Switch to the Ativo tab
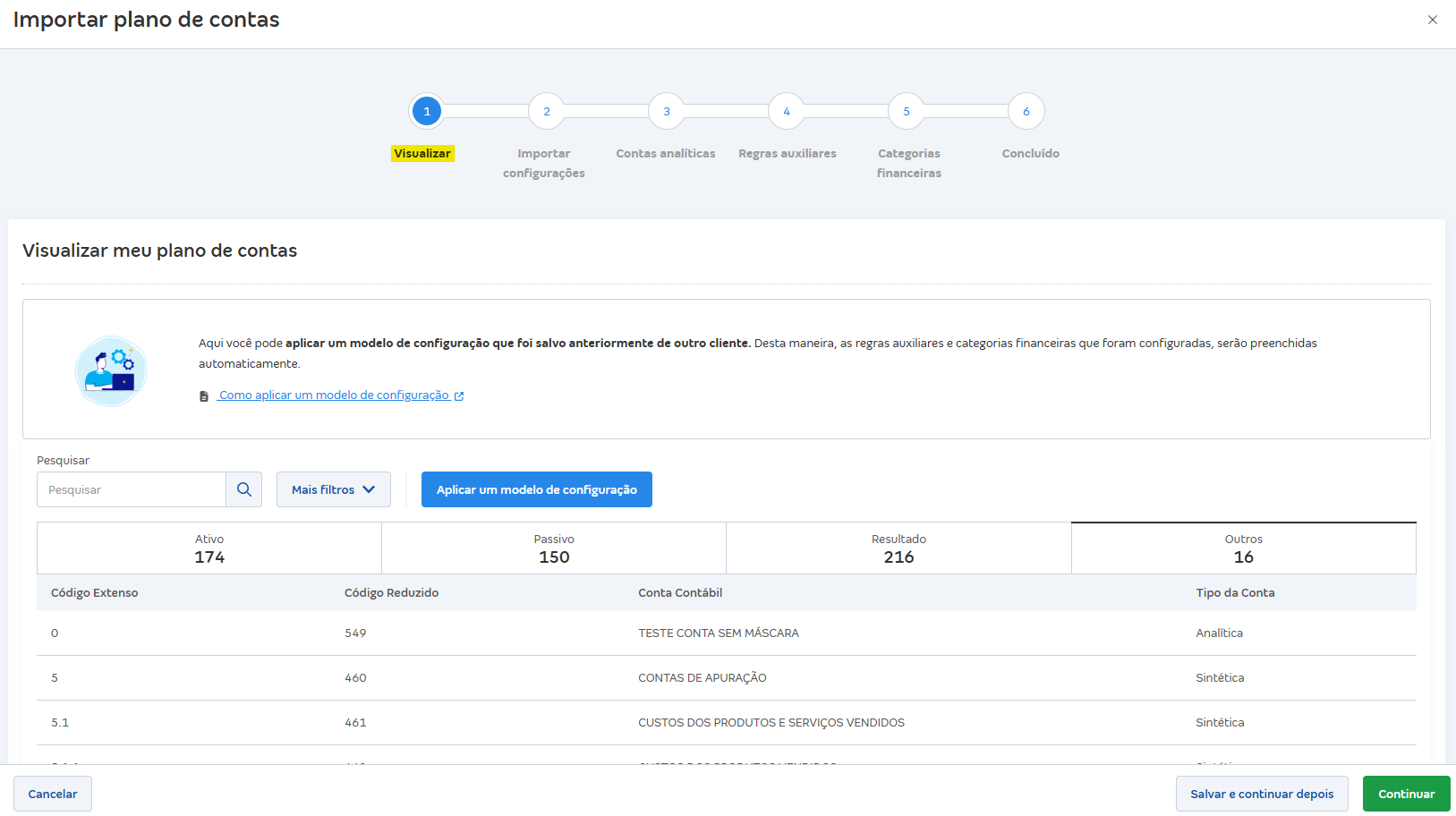This screenshot has width=1456, height=816. click(209, 548)
